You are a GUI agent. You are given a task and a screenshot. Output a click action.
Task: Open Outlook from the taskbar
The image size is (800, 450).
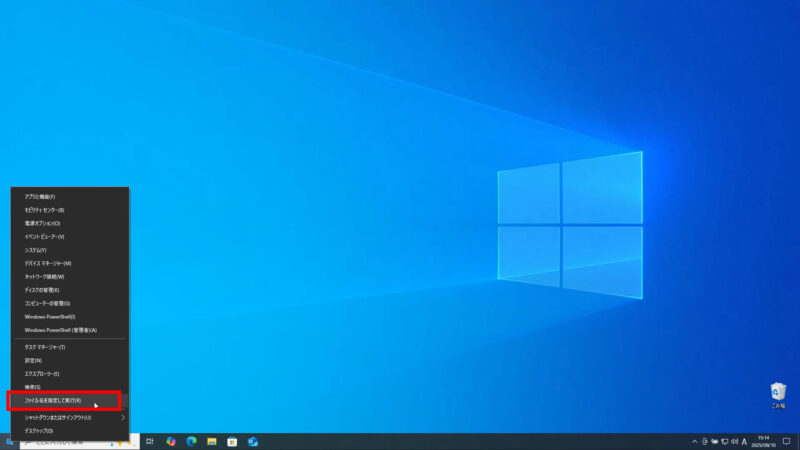[x=253, y=441]
